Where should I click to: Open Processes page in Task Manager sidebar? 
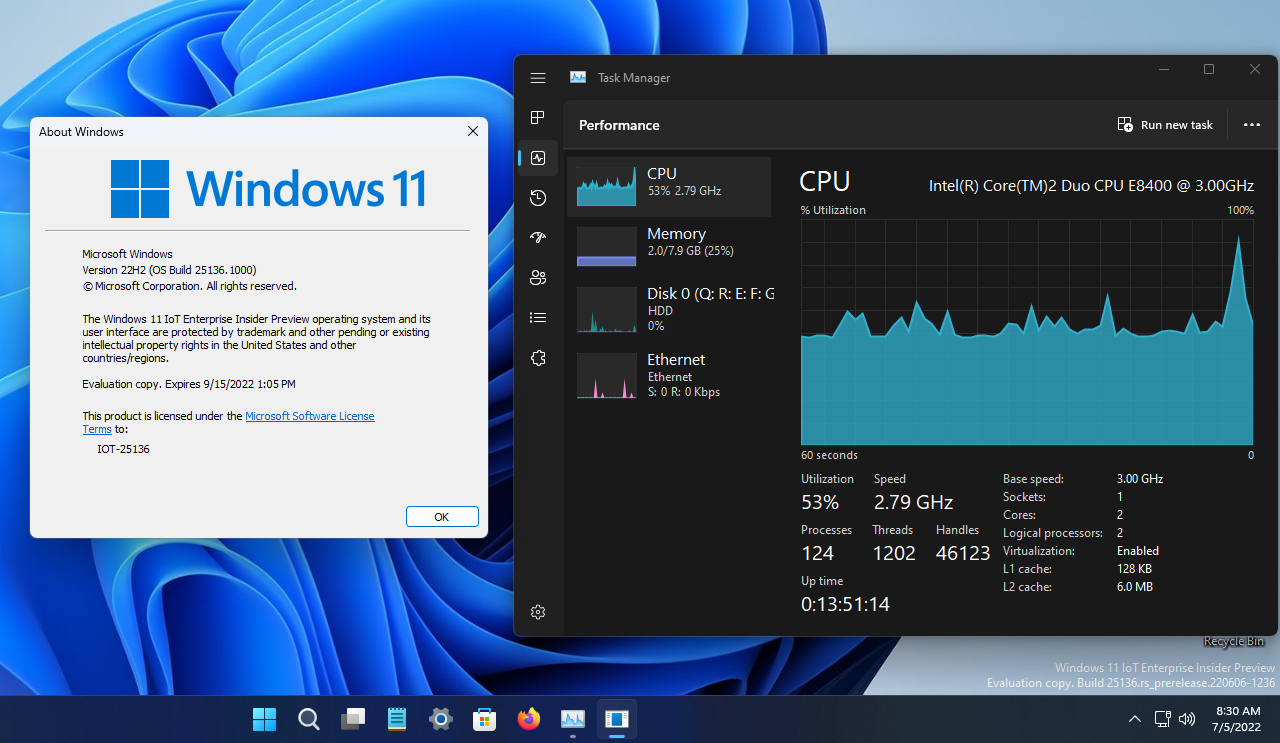point(538,118)
